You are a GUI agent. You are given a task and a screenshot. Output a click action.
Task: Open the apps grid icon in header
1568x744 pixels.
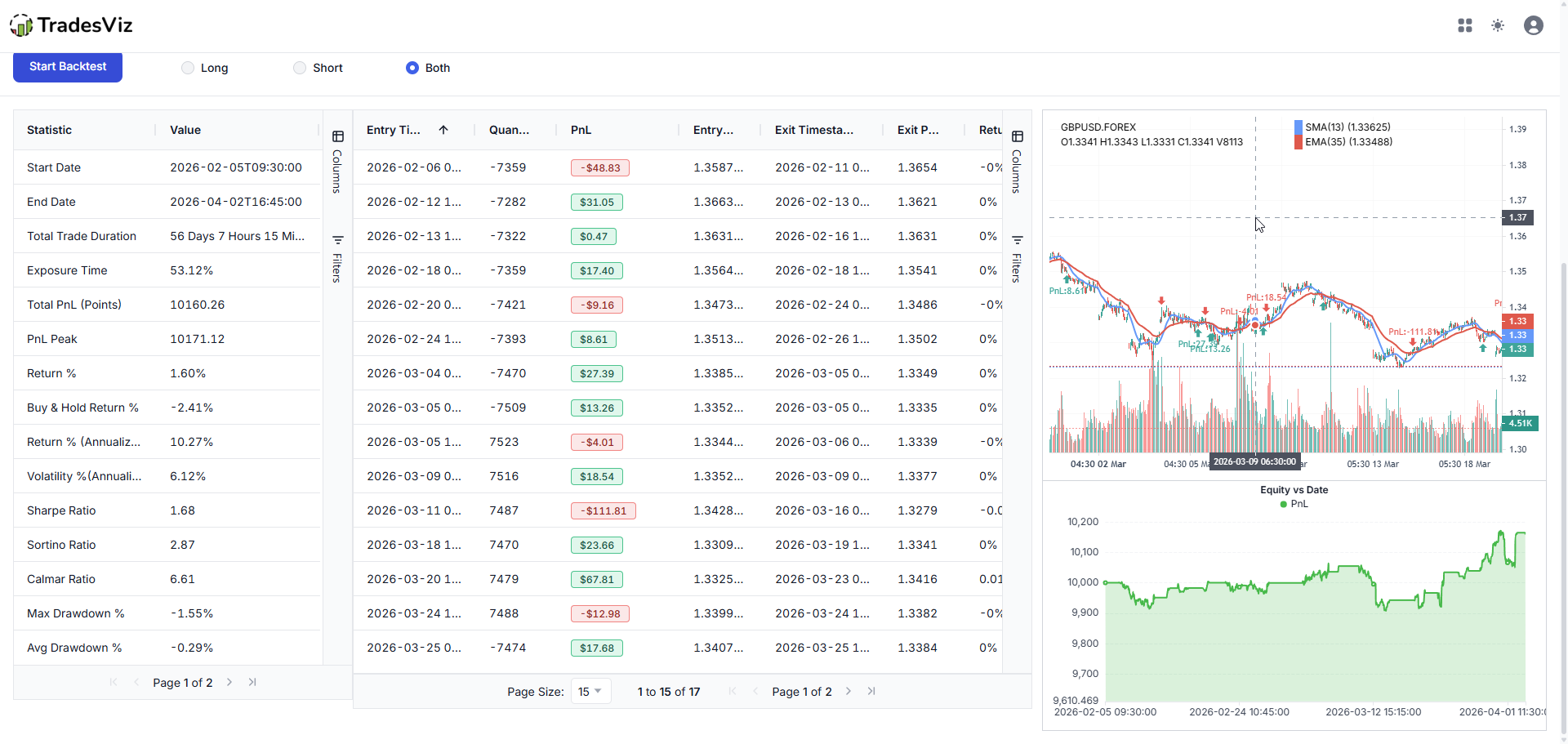pos(1465,25)
